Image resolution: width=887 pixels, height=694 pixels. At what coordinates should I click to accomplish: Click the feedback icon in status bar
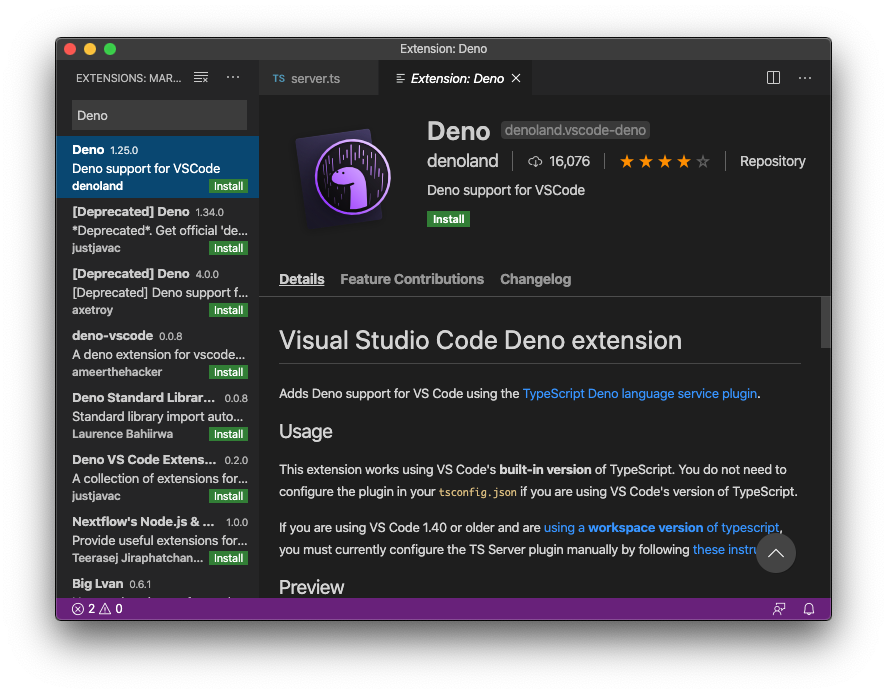pos(779,609)
